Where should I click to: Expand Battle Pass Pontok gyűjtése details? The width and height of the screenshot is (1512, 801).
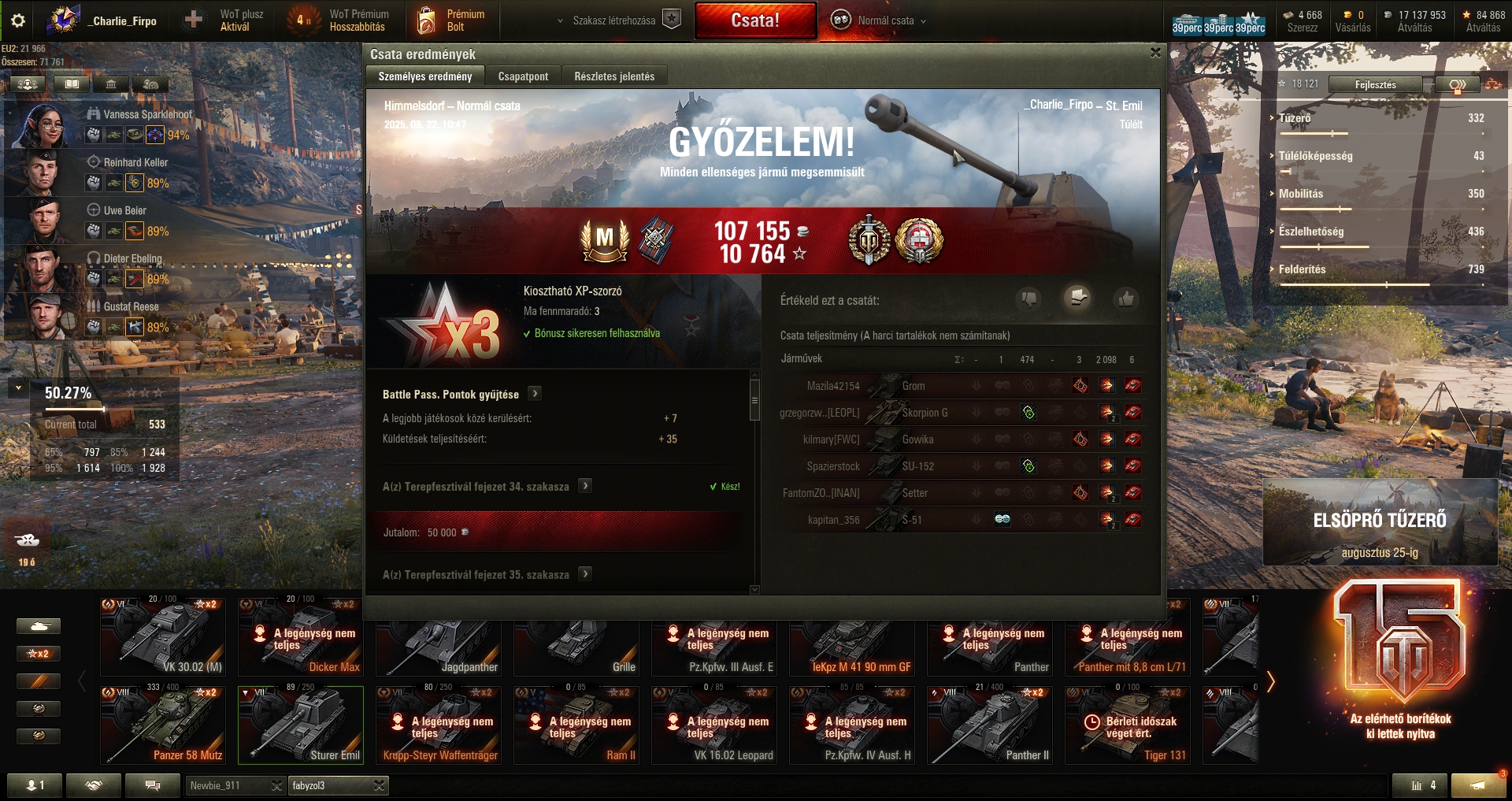click(535, 393)
